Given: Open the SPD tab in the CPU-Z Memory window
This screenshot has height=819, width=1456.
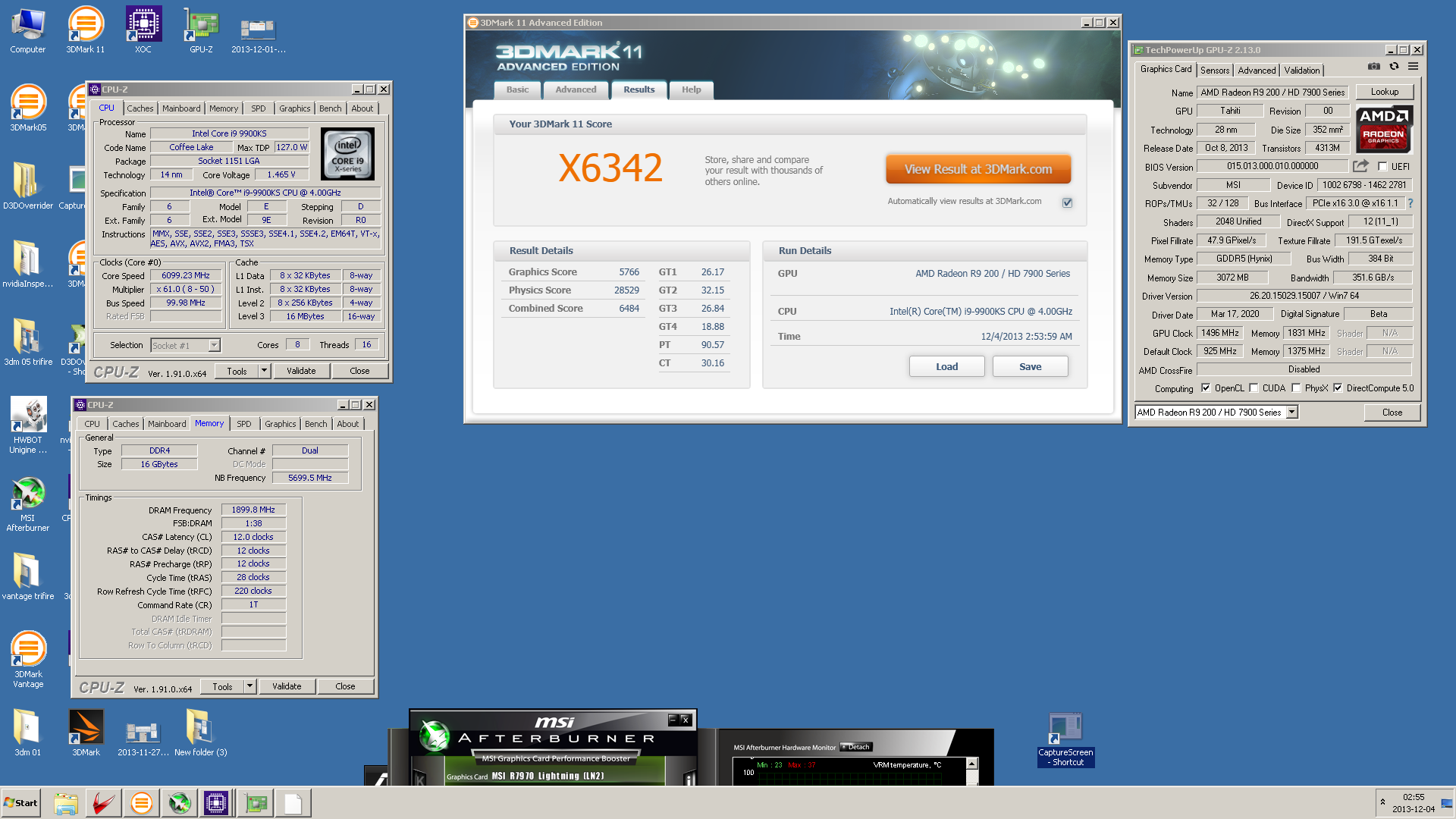Looking at the screenshot, I should pyautogui.click(x=244, y=424).
